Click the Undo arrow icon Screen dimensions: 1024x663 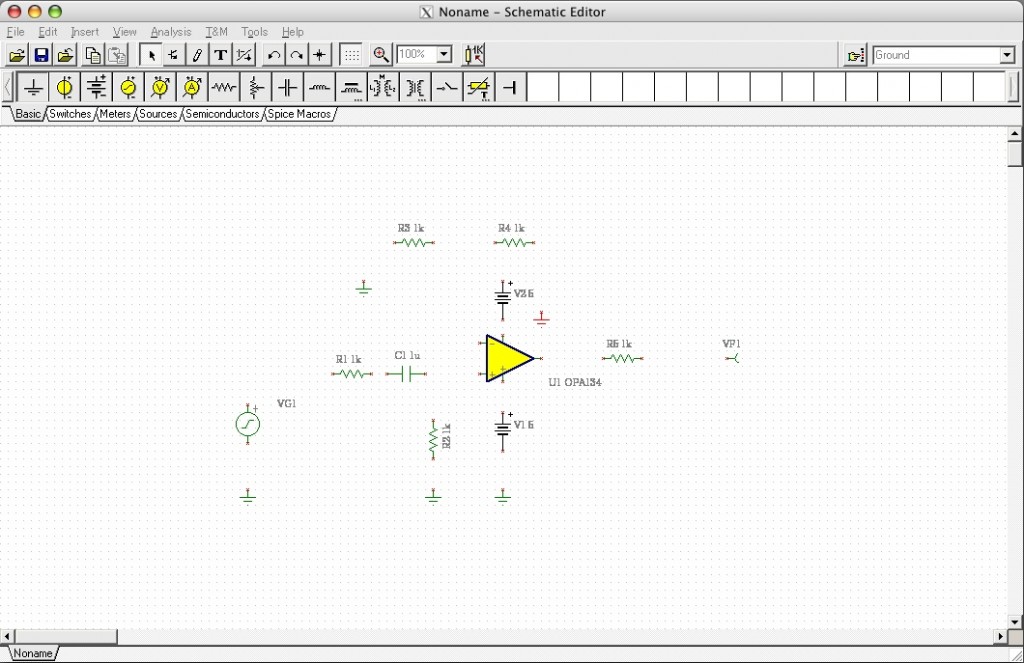[273, 55]
